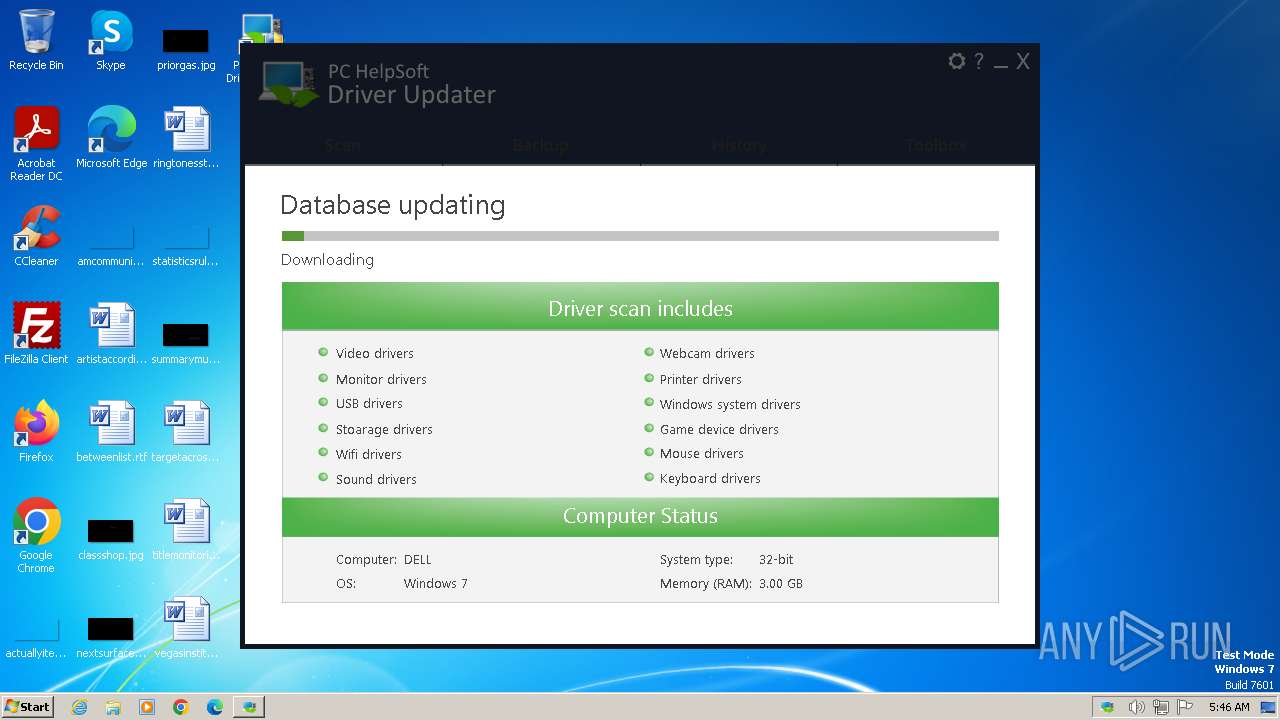The image size is (1280, 720).
Task: Close the Driver Updater window
Action: coord(1023,61)
